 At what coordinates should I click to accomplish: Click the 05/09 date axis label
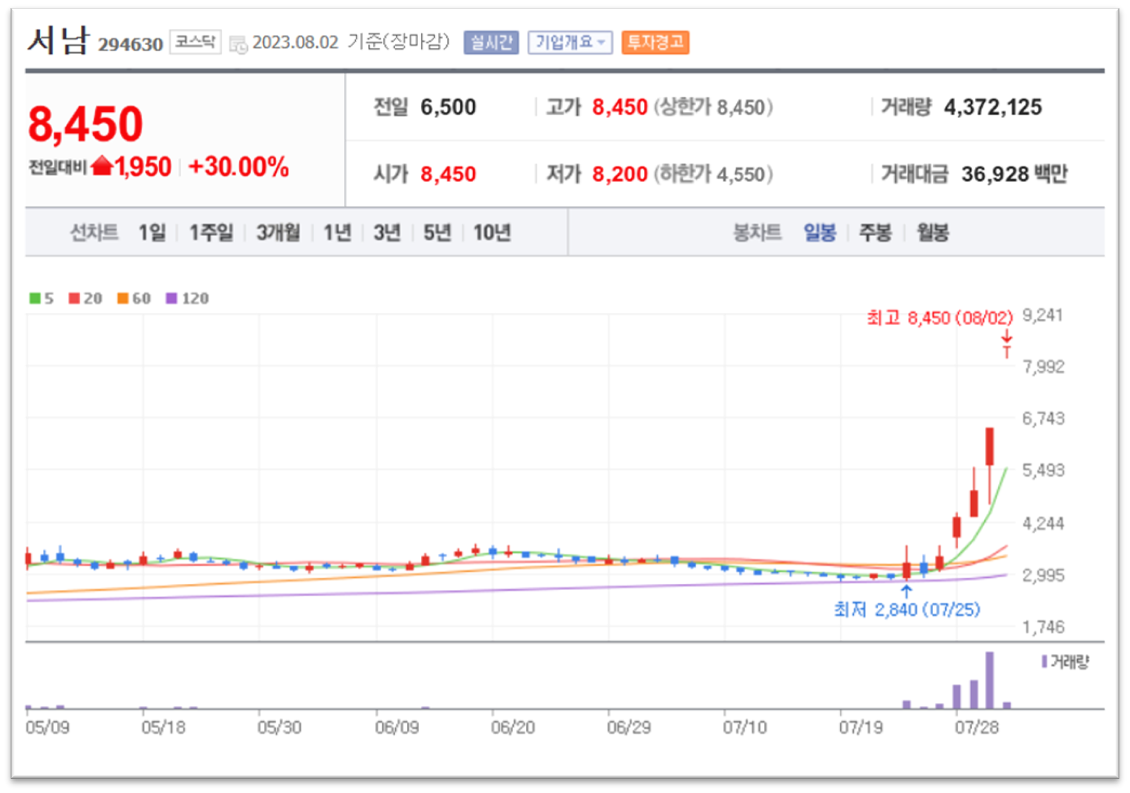(x=48, y=727)
